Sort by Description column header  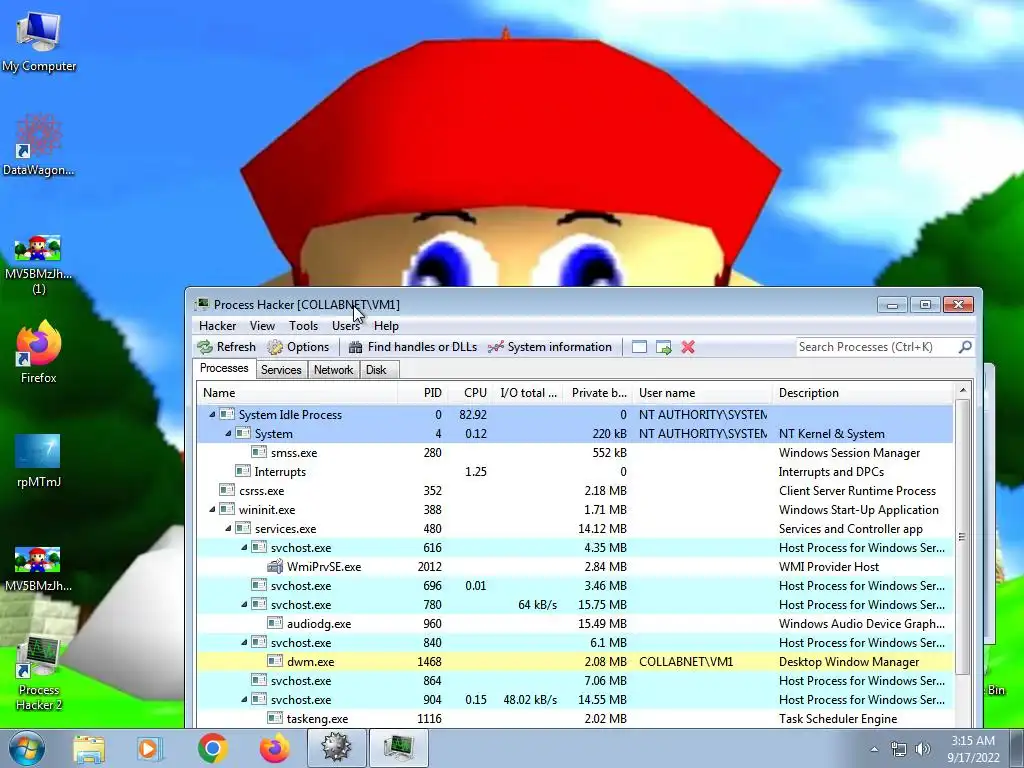pos(863,392)
